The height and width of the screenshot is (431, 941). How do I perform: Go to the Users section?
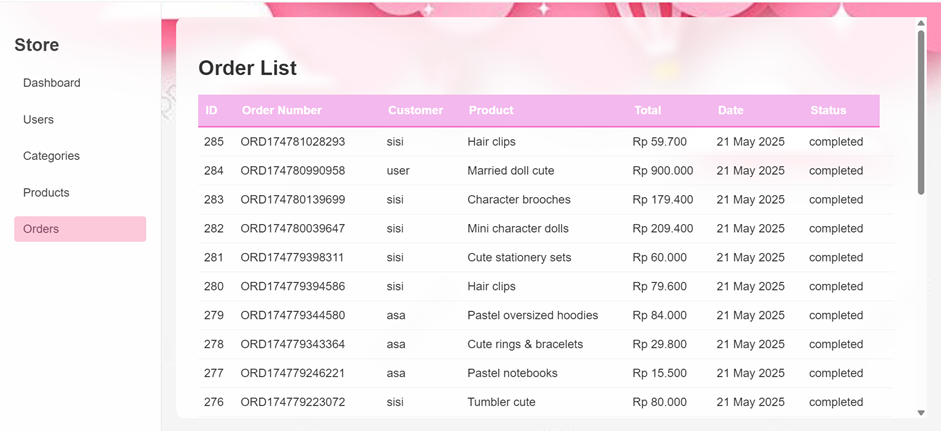(39, 120)
